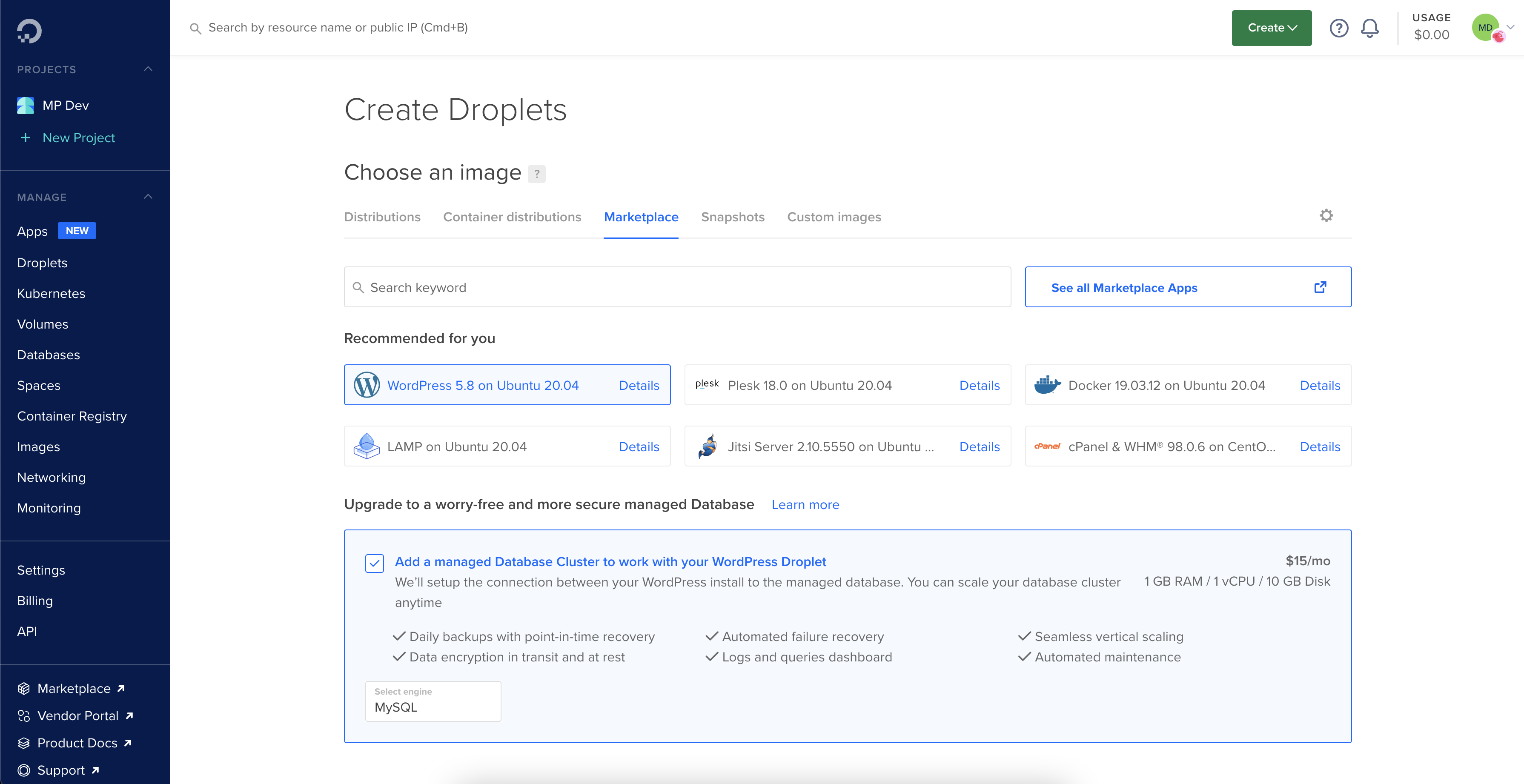Click the MD user avatar
The height and width of the screenshot is (784, 1524).
tap(1486, 28)
